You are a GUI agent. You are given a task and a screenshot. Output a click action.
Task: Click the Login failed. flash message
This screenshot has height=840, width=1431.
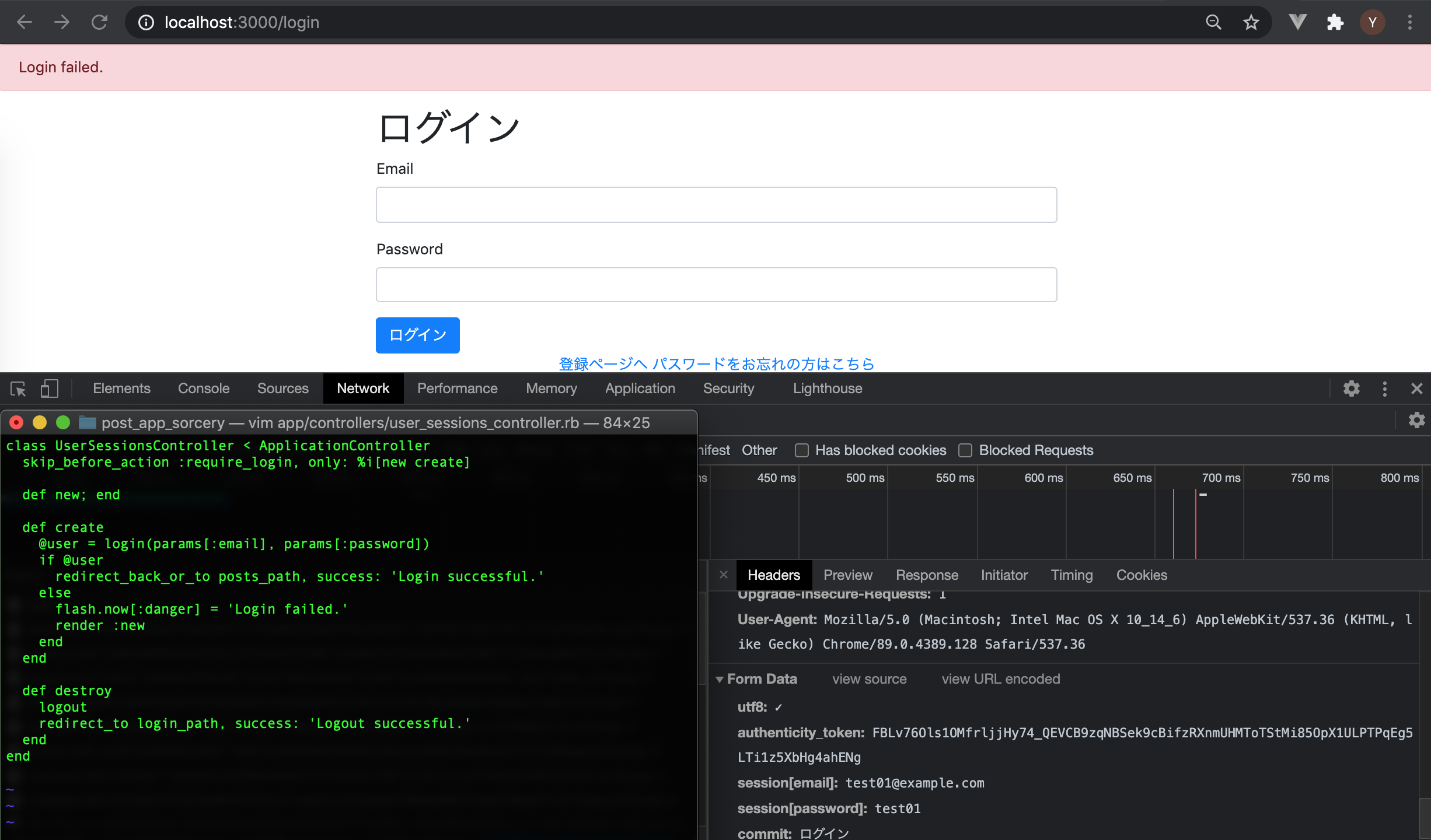point(61,67)
